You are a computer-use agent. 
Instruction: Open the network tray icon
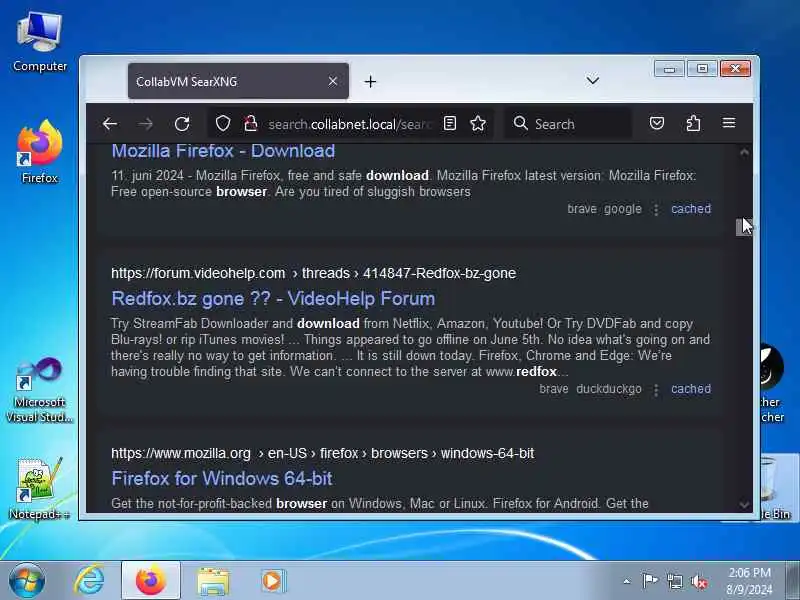pos(674,581)
